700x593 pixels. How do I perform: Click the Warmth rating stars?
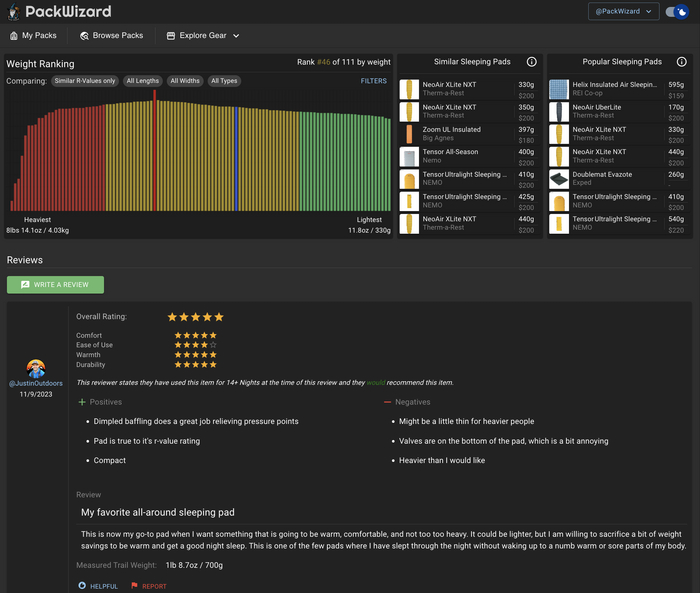(x=196, y=355)
